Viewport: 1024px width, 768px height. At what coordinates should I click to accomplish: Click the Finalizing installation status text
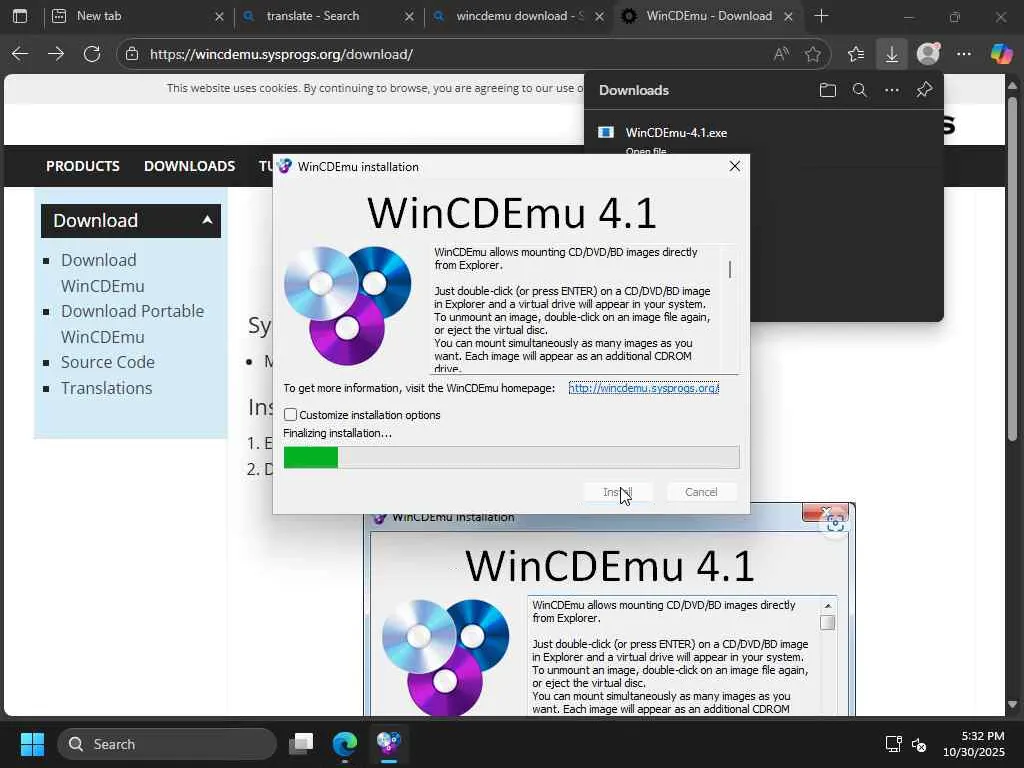[x=338, y=433]
